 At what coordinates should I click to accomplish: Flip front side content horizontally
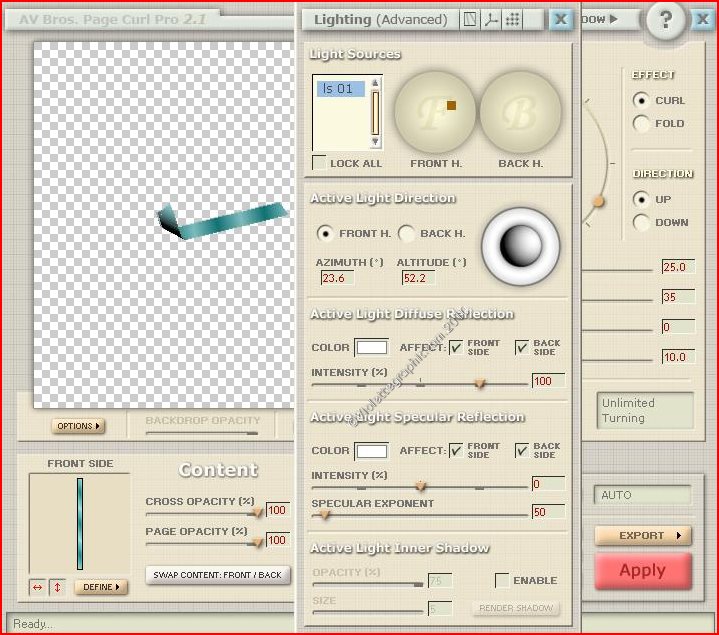(38, 587)
